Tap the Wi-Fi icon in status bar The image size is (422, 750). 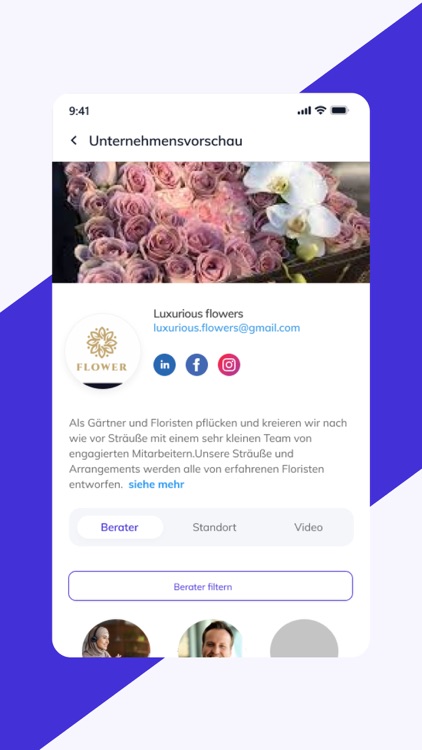point(321,110)
